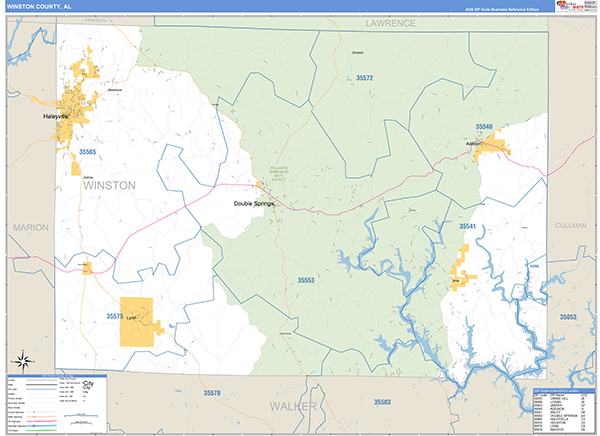Select ZIP code 35575 label
The image size is (600, 436).
(x=115, y=316)
